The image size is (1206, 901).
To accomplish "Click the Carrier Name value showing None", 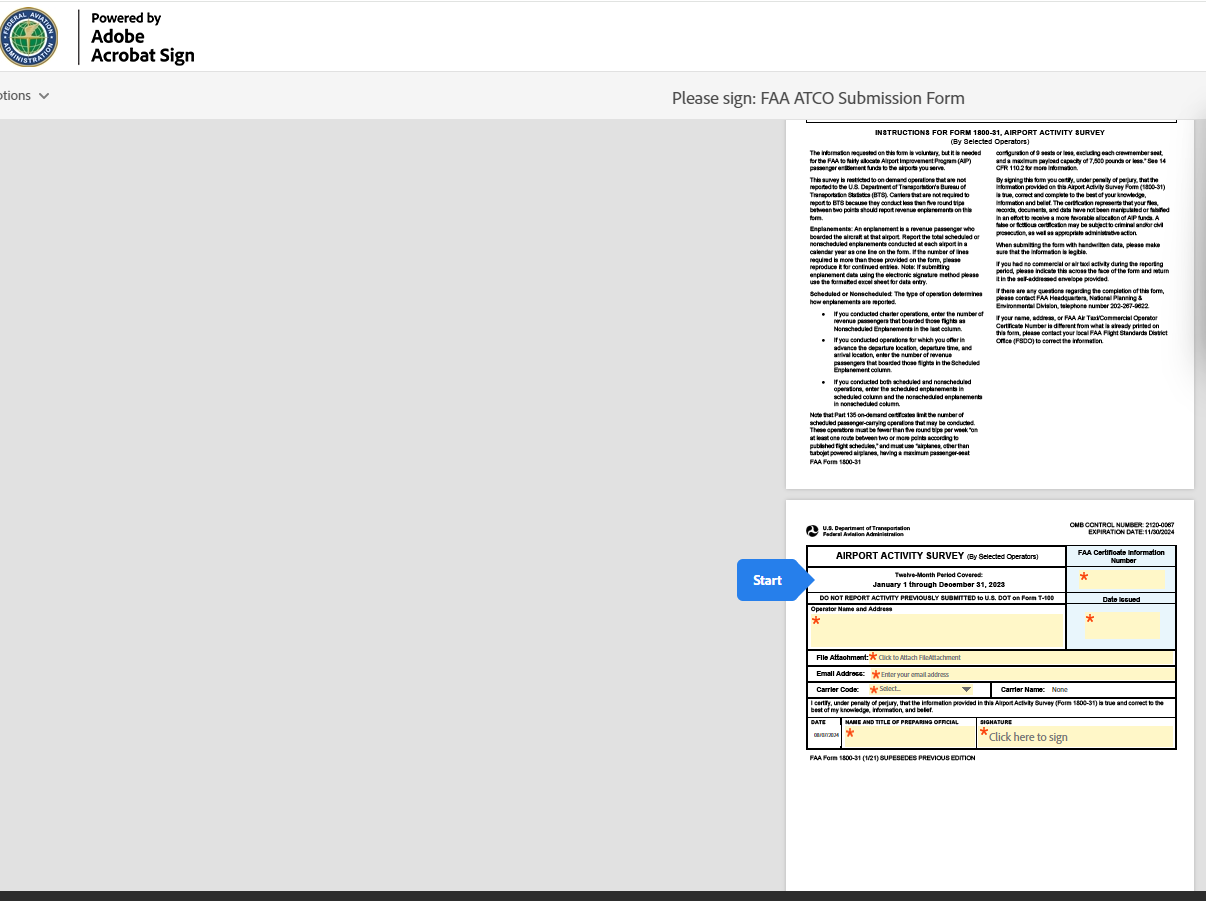I will (x=1059, y=690).
